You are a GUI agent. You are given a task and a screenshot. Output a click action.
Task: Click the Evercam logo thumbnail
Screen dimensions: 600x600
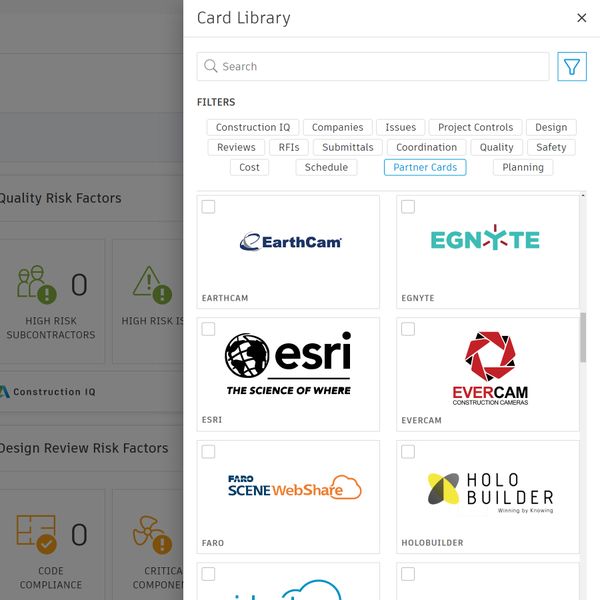(x=490, y=368)
